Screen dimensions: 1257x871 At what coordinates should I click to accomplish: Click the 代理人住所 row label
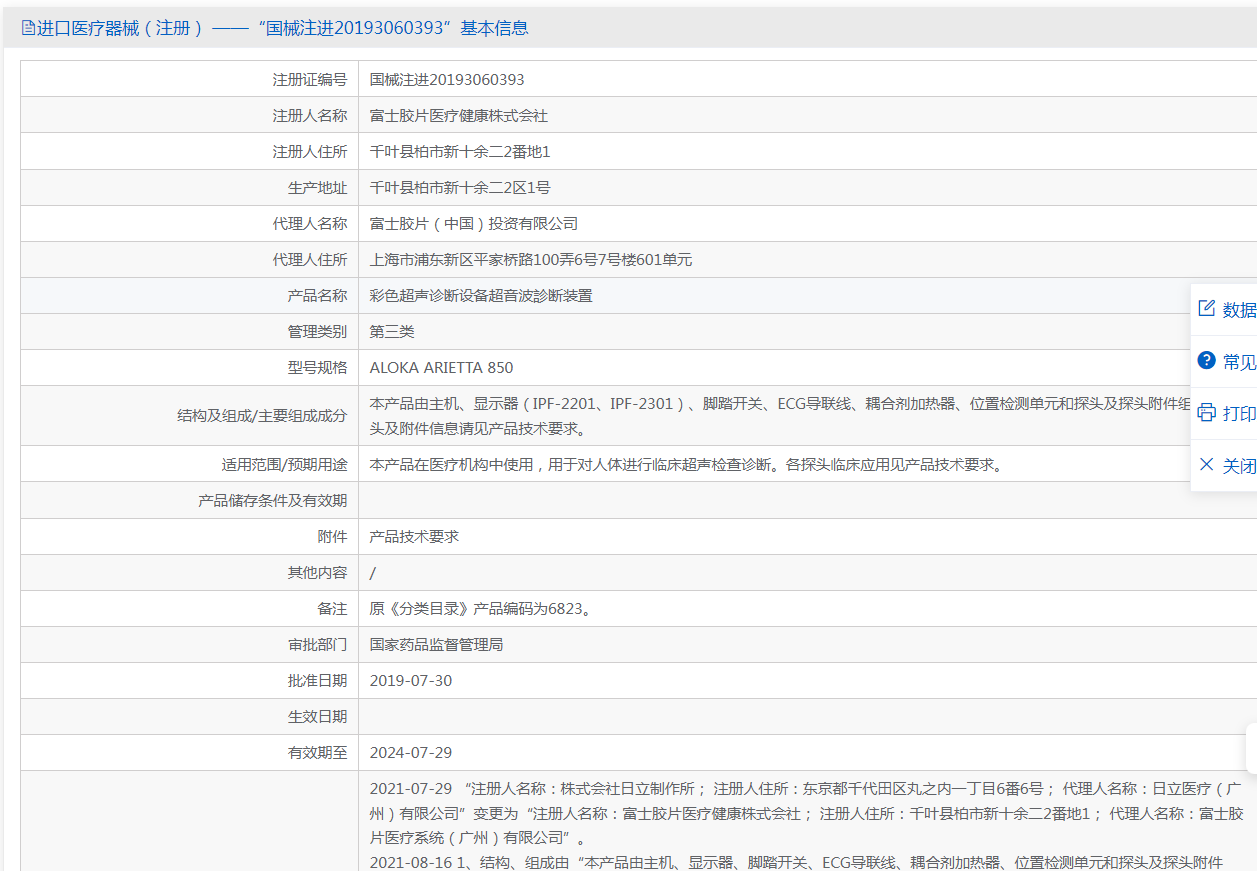310,260
